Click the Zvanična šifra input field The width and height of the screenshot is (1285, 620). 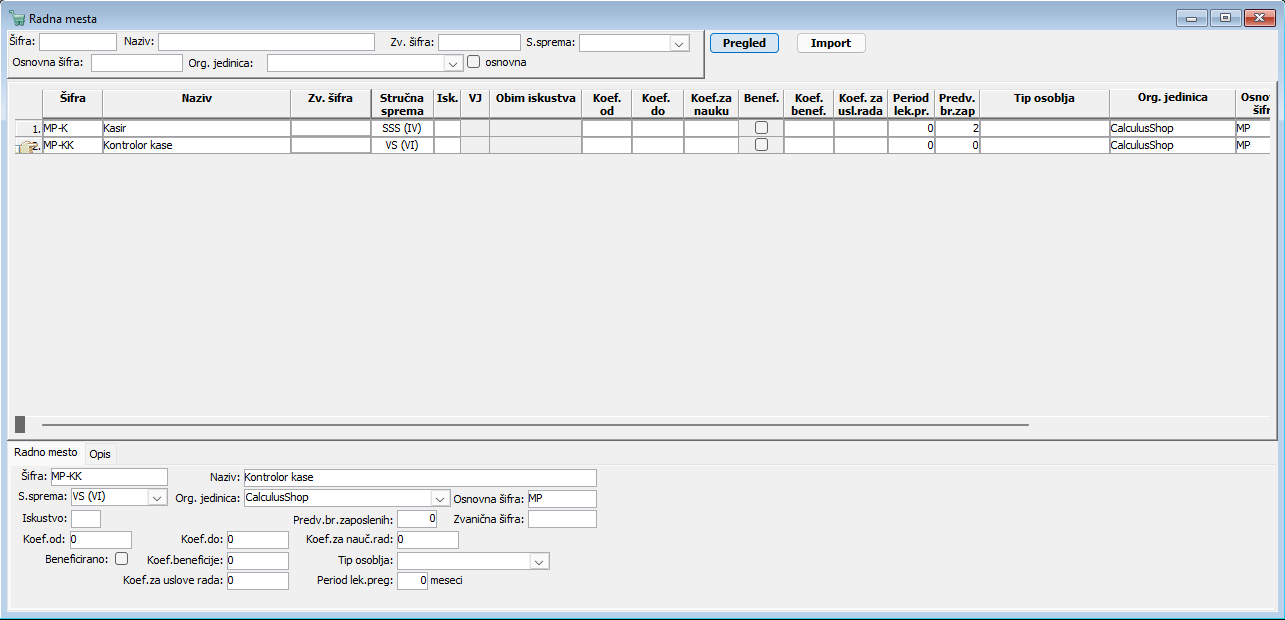562,518
